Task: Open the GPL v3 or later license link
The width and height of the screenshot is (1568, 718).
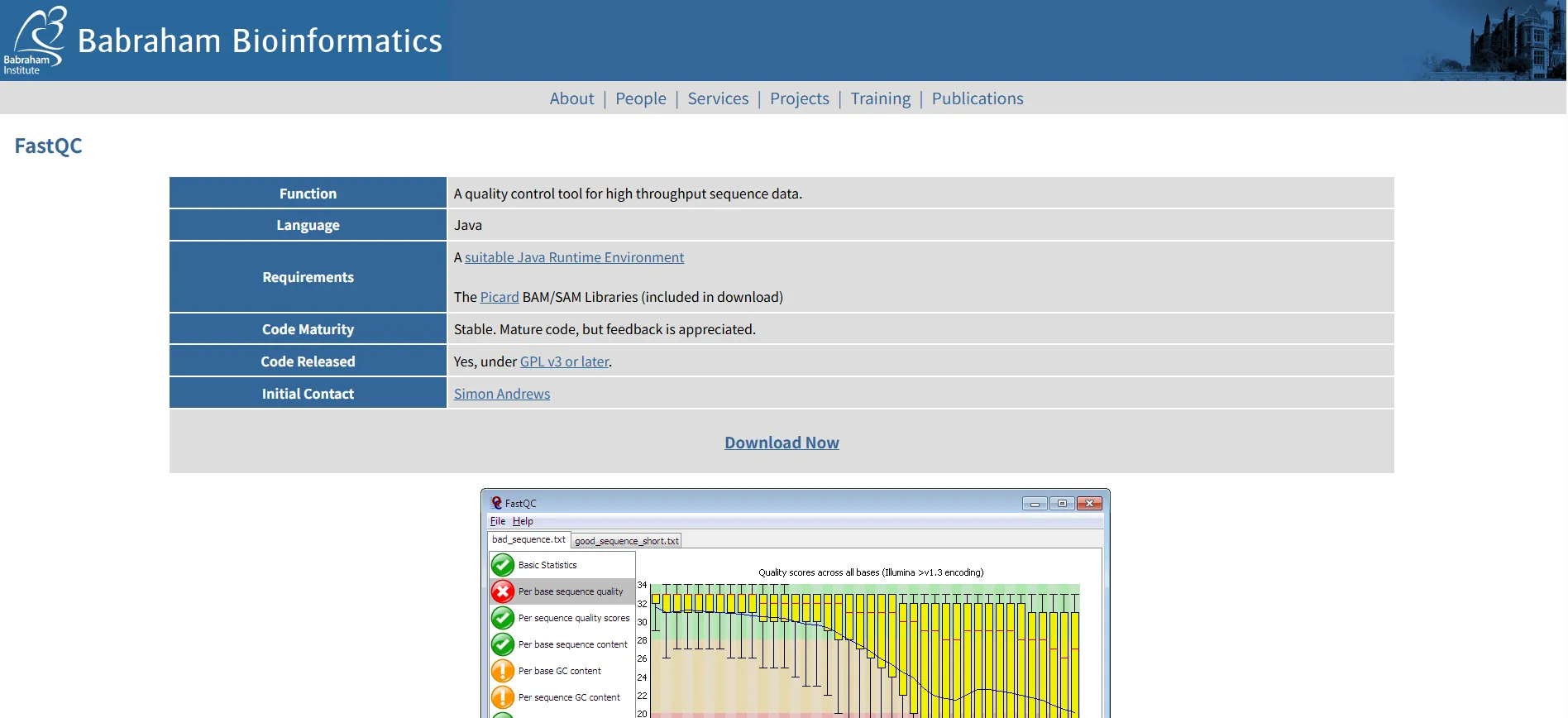Action: (x=564, y=361)
